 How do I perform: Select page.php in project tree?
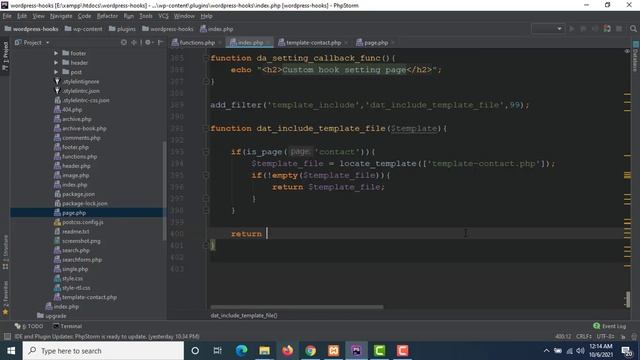[x=74, y=213]
